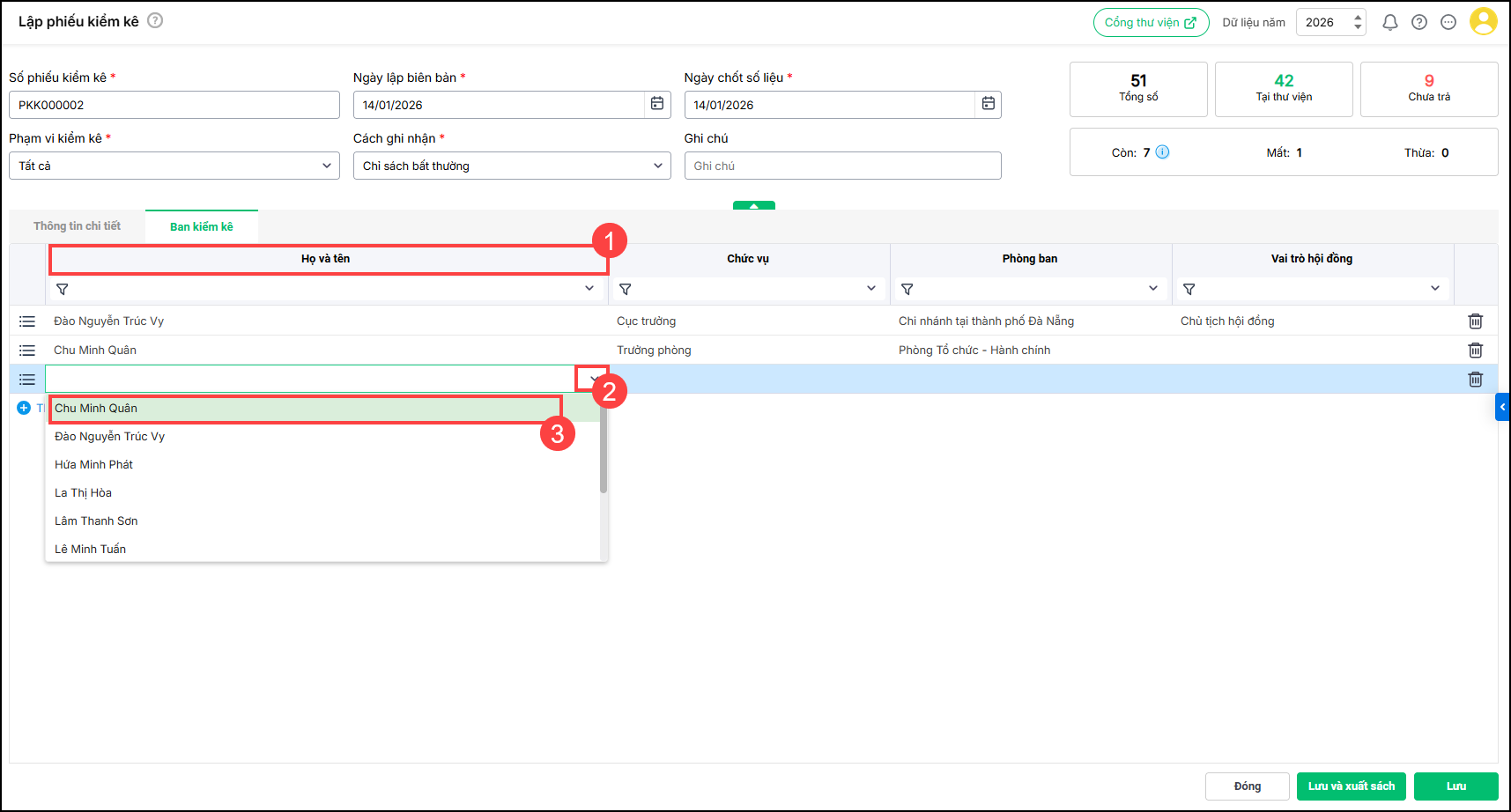
Task: Expand the Phạm vi kiểm kê dropdown
Action: pos(326,166)
